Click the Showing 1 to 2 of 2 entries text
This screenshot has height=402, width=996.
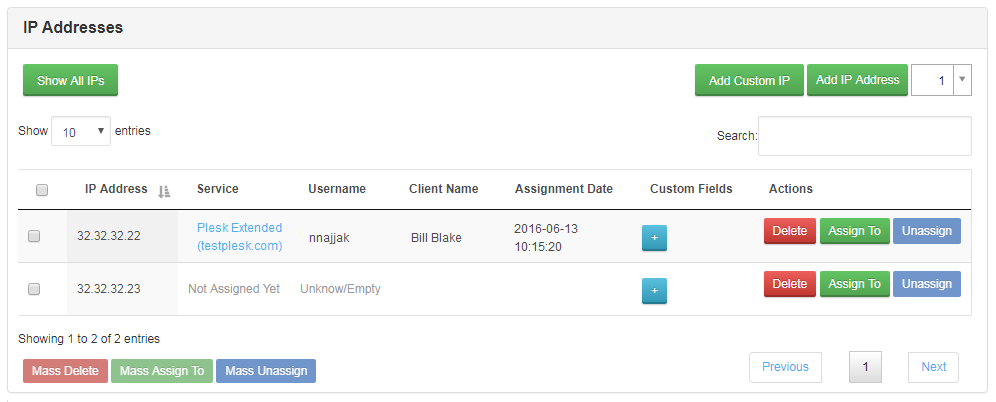[89, 338]
